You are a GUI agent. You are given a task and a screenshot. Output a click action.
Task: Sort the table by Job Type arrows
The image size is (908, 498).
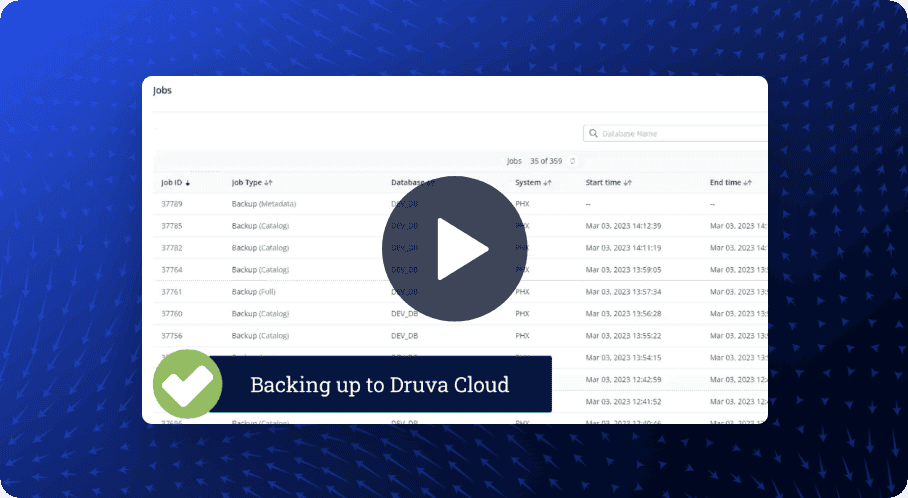(x=268, y=183)
